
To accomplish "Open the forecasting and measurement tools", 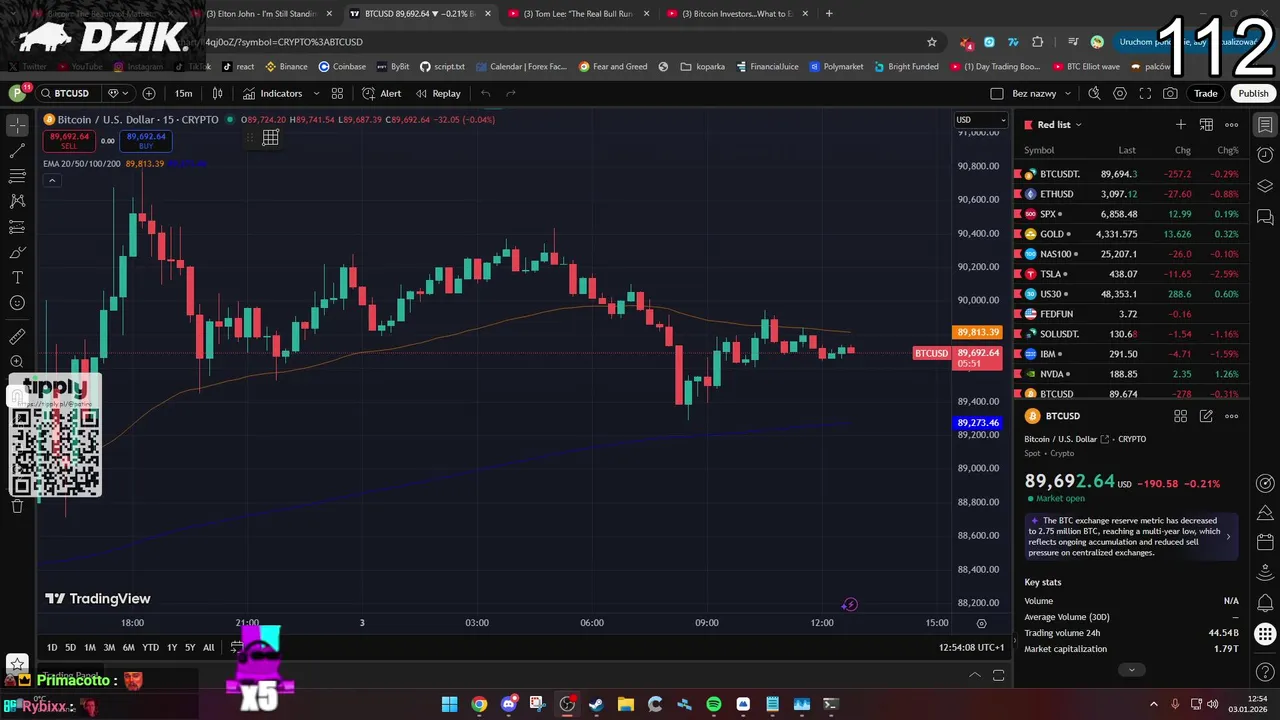I will (18, 227).
